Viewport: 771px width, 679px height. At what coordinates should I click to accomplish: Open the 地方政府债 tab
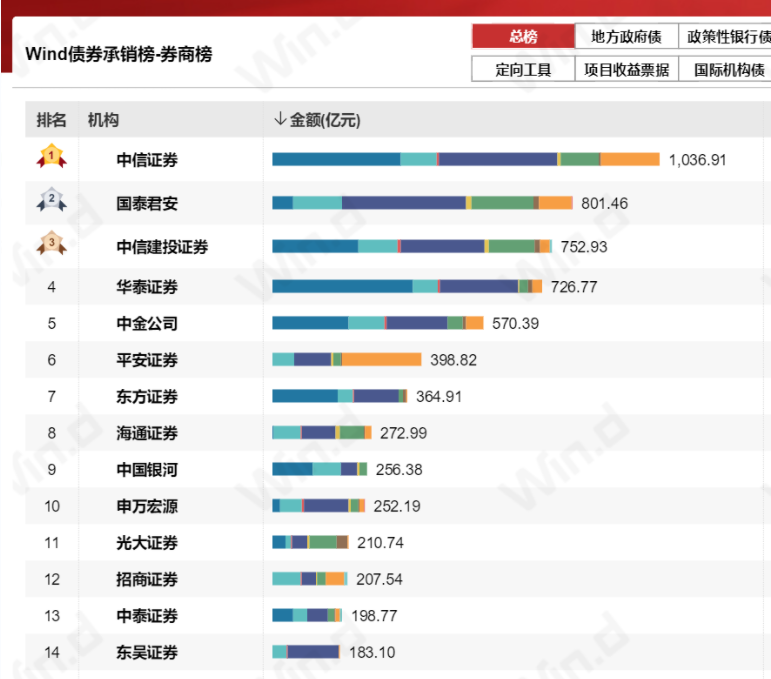point(626,36)
